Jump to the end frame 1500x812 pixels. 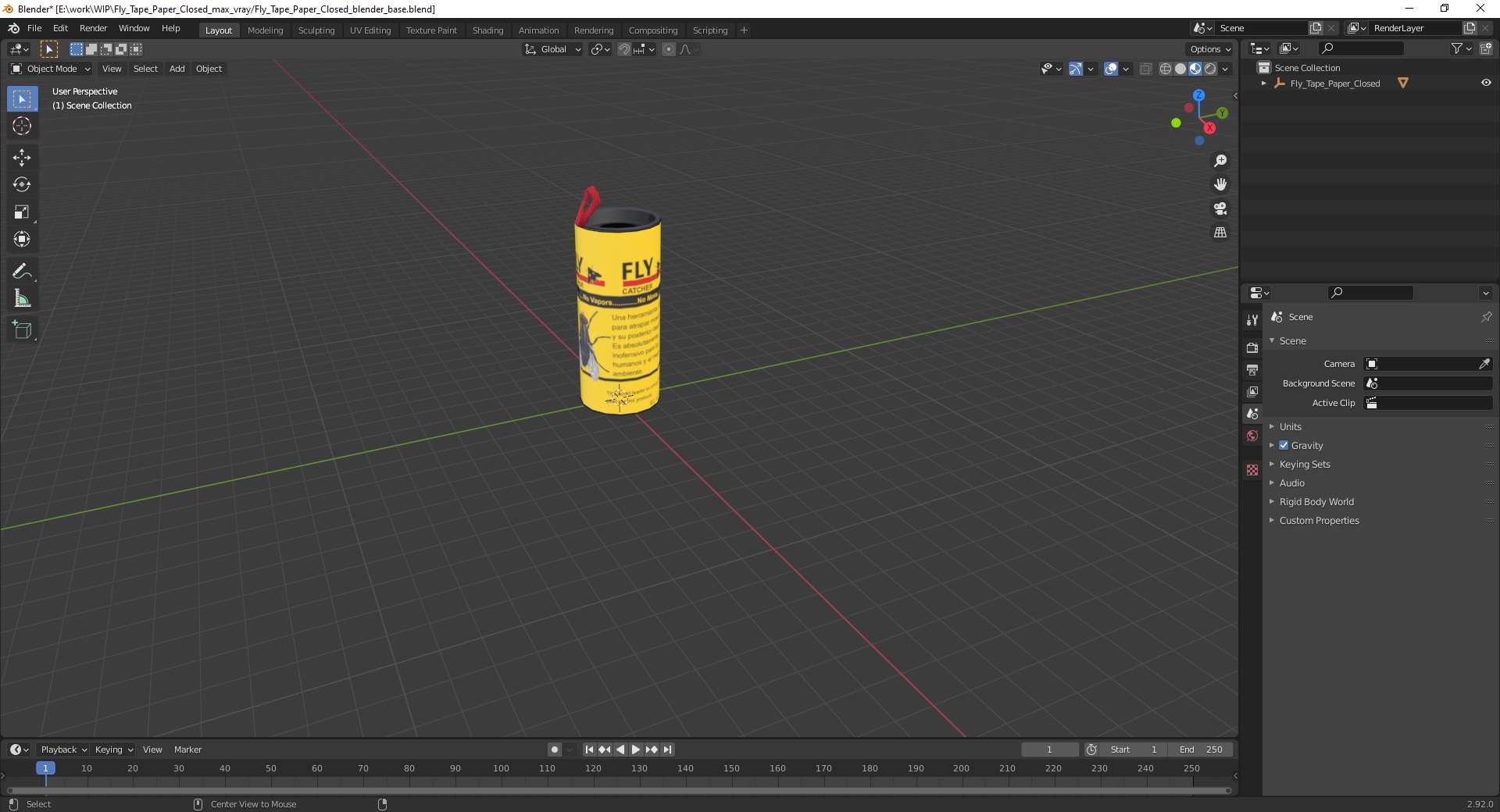coord(668,750)
